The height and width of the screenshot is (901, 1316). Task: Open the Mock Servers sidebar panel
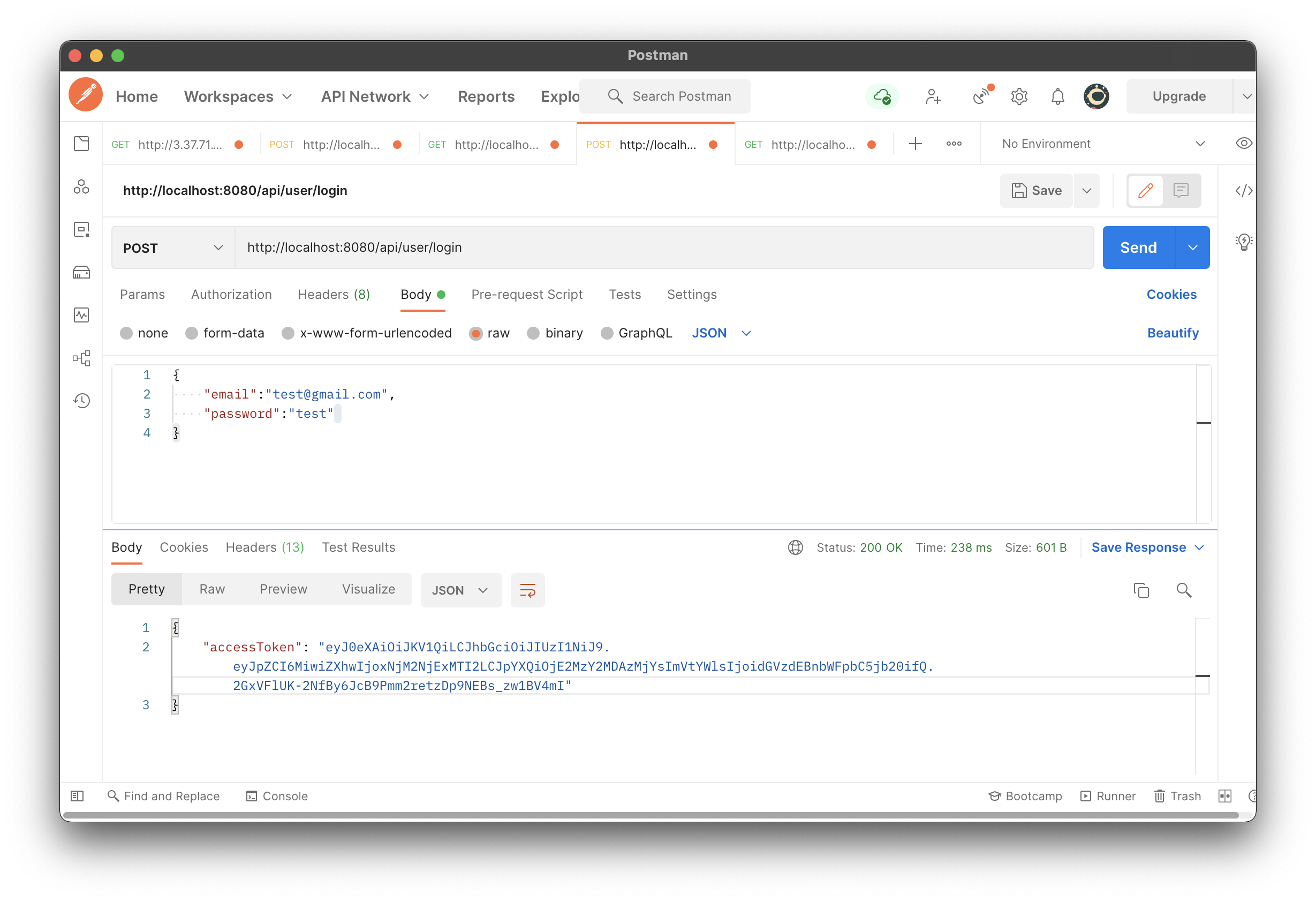coord(81,272)
